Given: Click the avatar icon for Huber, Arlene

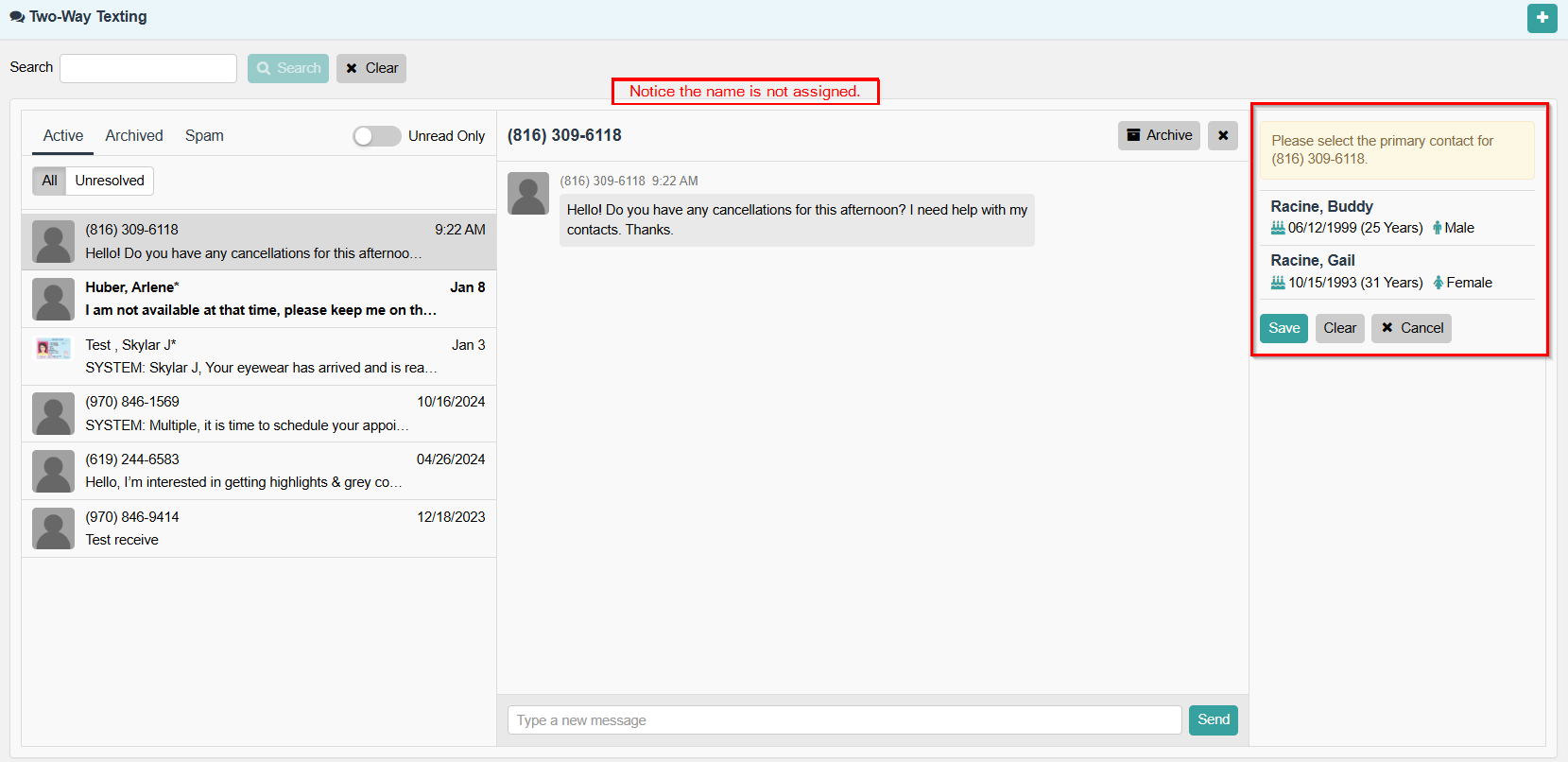Looking at the screenshot, I should coord(53,299).
